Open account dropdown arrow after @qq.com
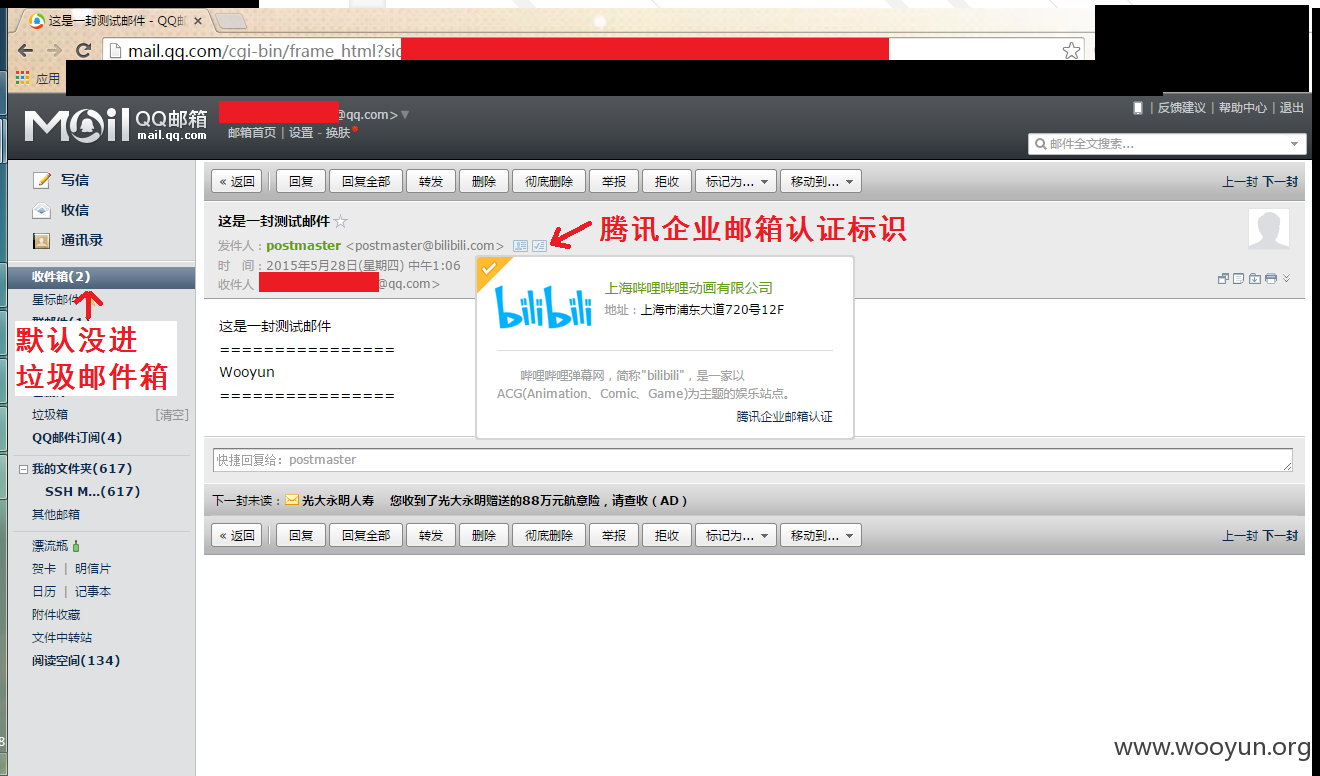The width and height of the screenshot is (1320, 776). (405, 115)
